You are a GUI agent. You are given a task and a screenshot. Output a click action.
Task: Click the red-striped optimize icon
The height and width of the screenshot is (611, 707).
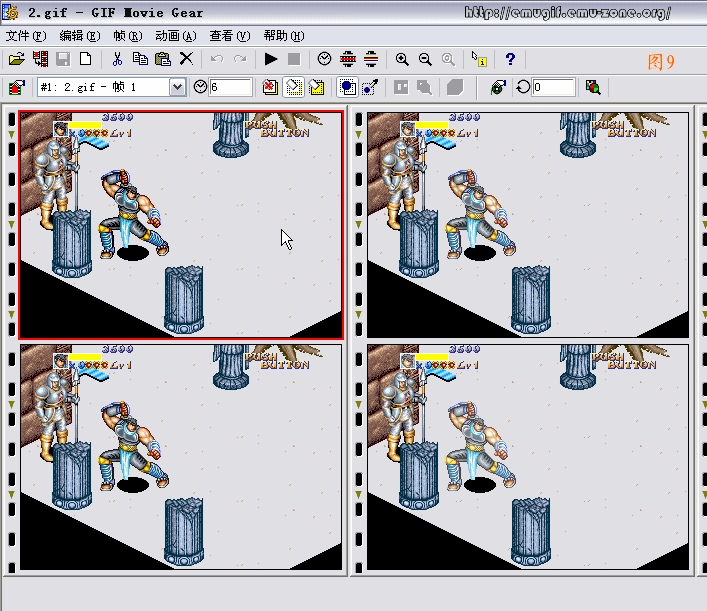tap(348, 59)
